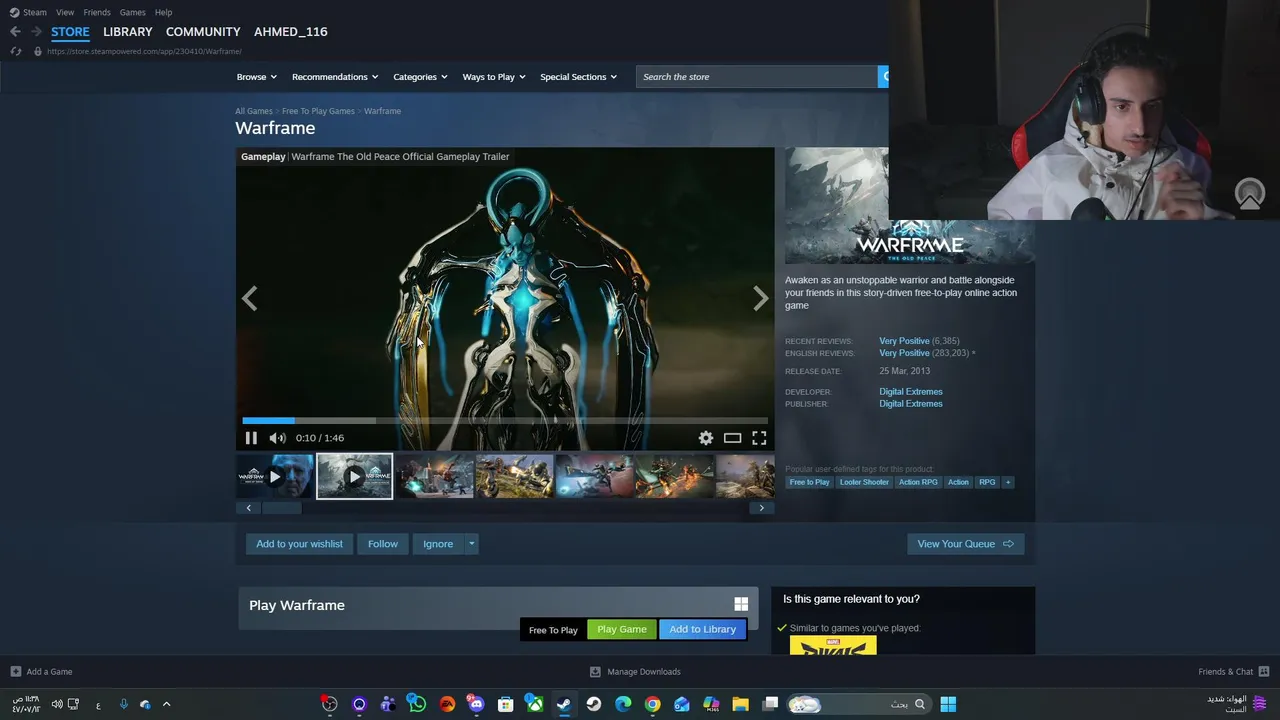Expand the Recommendations dropdown
The height and width of the screenshot is (720, 1280).
335,77
